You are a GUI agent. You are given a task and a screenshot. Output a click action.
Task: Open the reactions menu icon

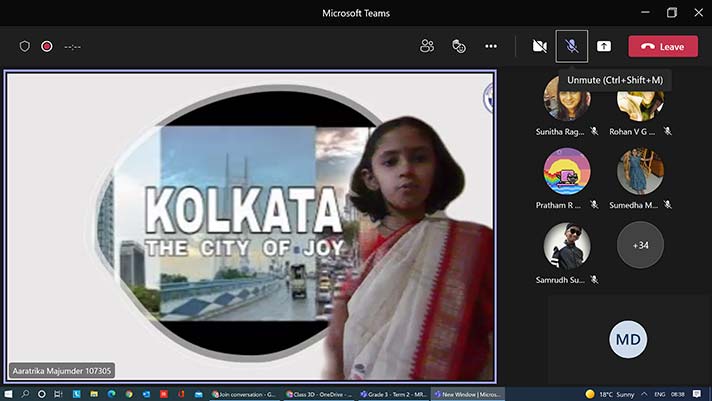(x=459, y=46)
